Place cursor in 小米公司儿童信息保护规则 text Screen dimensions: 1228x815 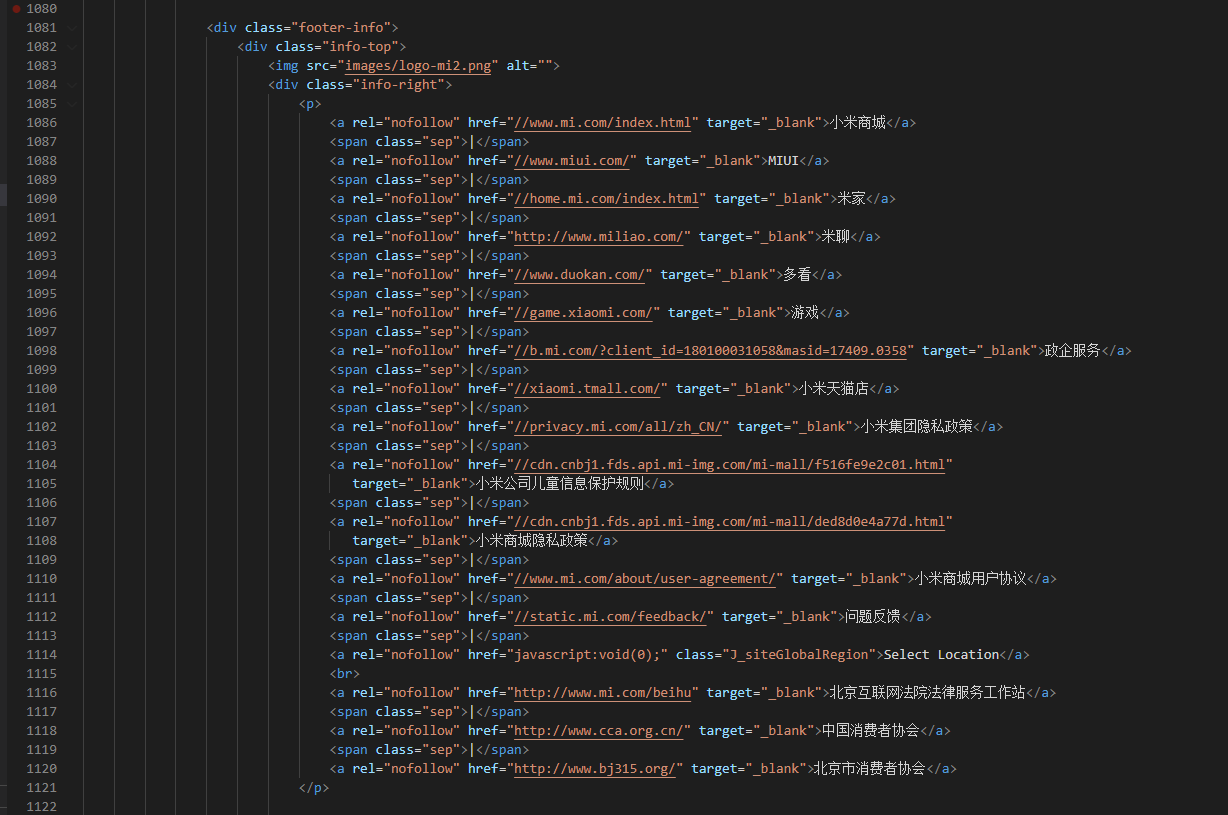559,483
